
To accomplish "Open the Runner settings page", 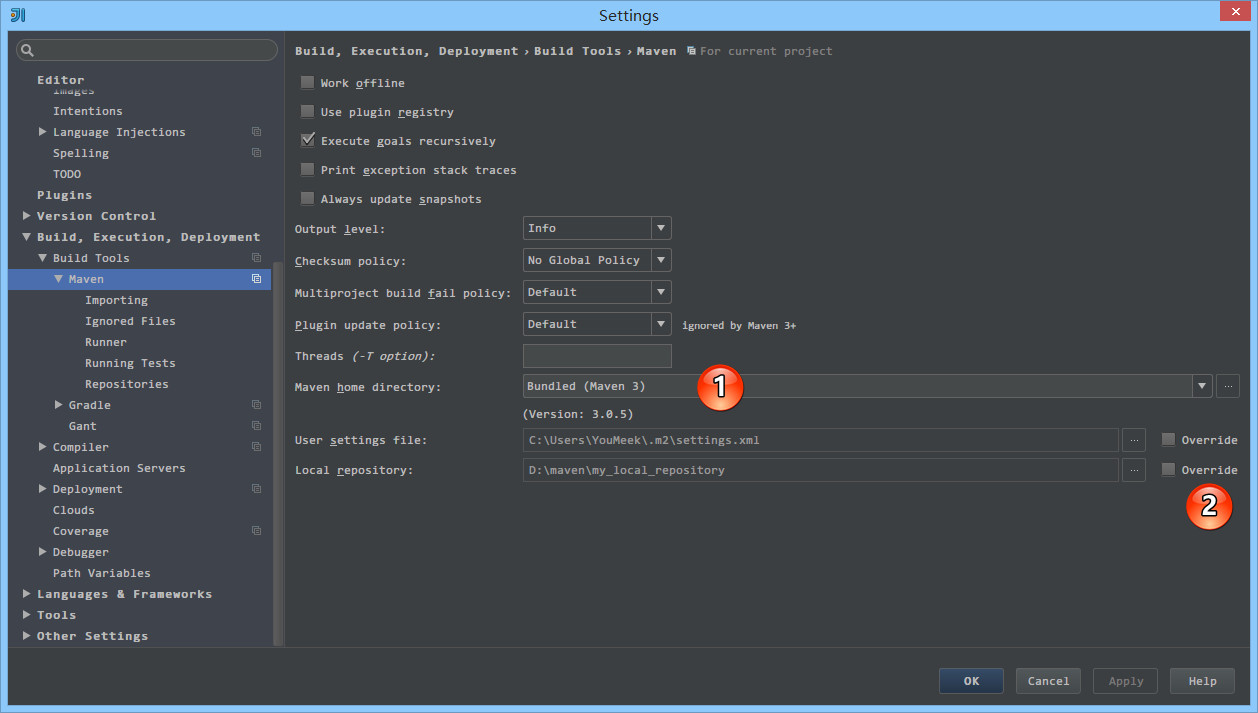I will (x=107, y=341).
